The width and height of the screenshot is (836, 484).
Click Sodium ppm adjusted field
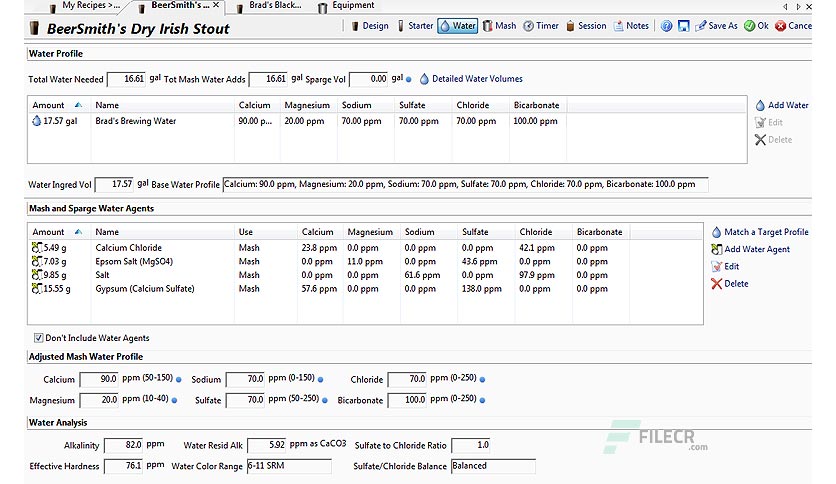[246, 379]
